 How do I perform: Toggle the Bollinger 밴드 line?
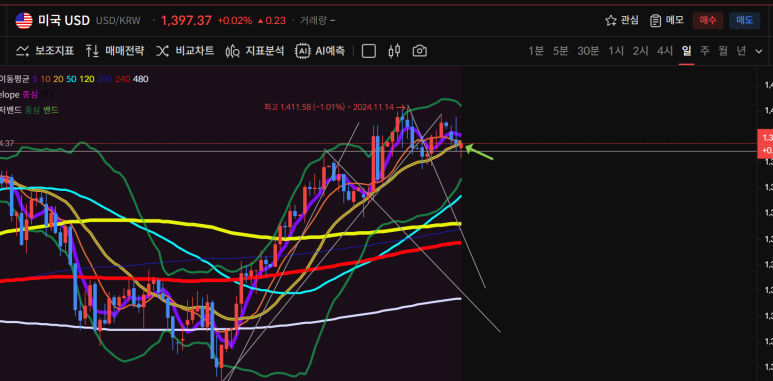51,110
